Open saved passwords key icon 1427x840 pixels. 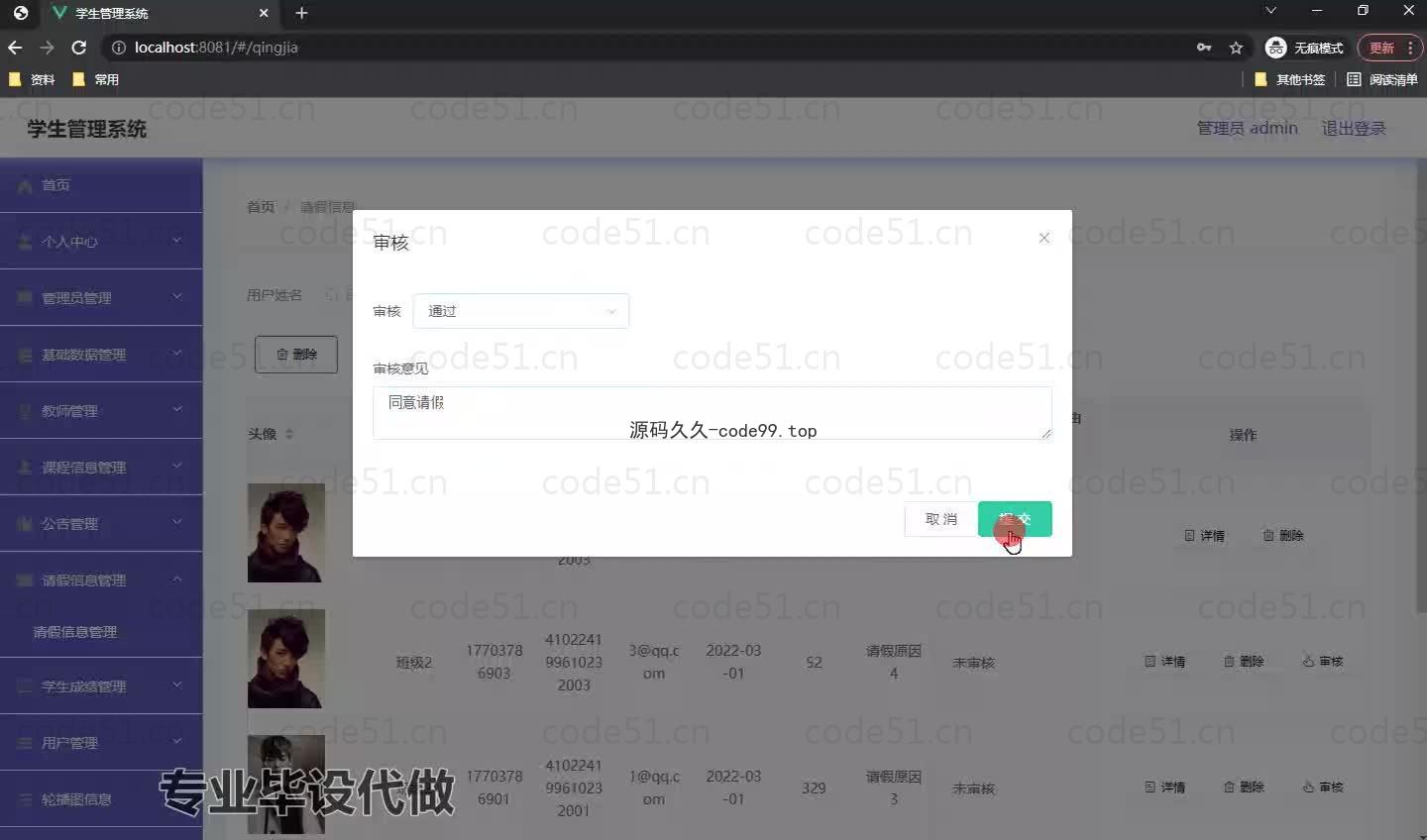(1204, 48)
